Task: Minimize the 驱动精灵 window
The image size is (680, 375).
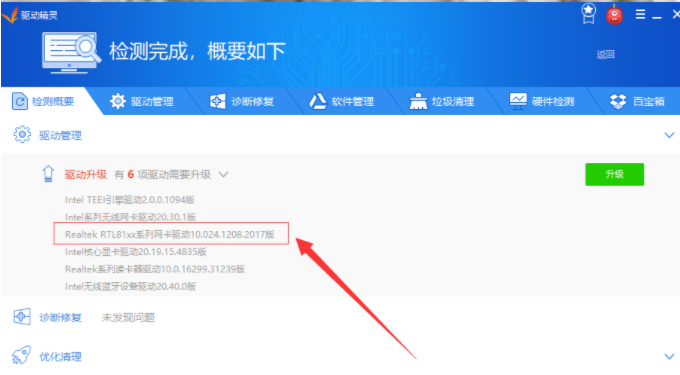Action: coord(657,17)
